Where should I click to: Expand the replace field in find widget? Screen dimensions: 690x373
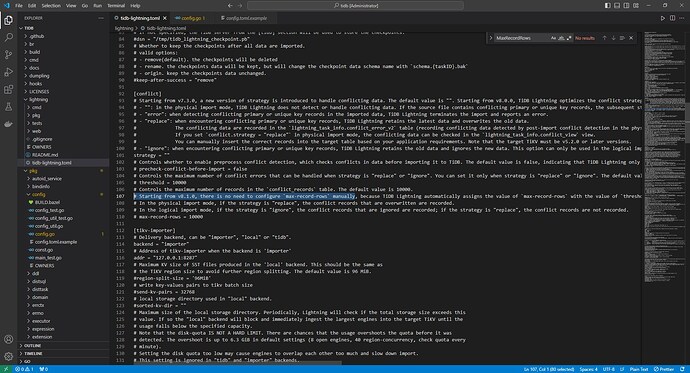(x=491, y=38)
